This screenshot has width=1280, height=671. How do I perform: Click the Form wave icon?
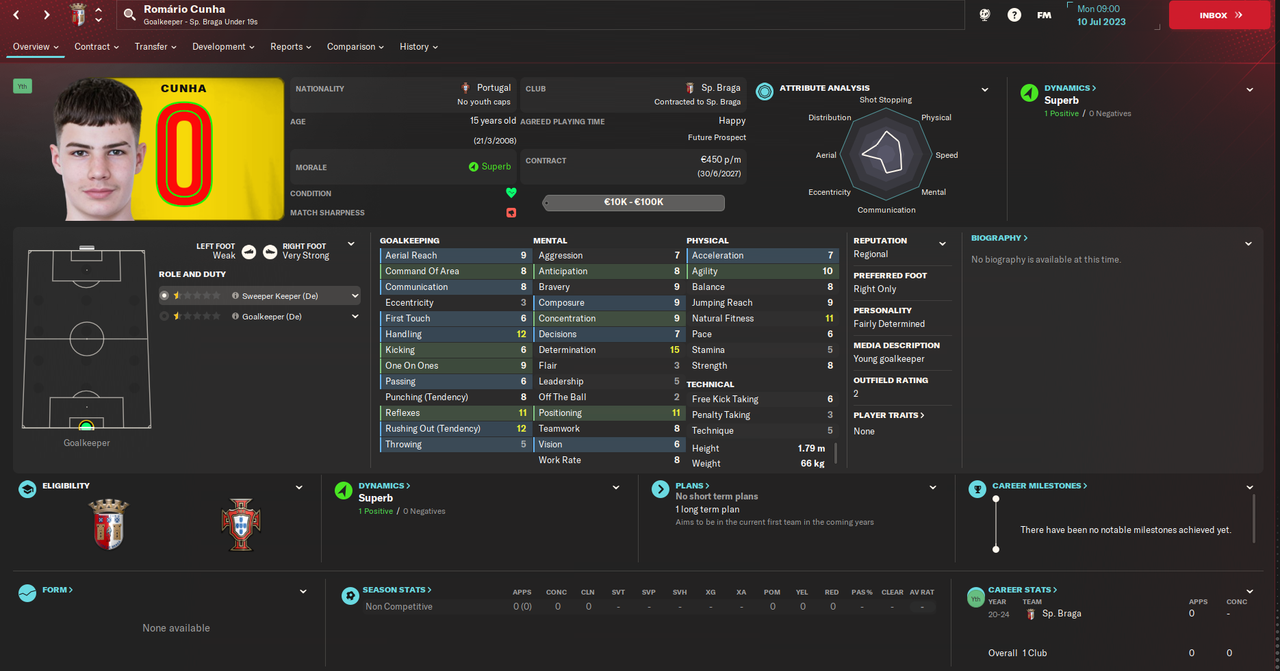pos(27,593)
